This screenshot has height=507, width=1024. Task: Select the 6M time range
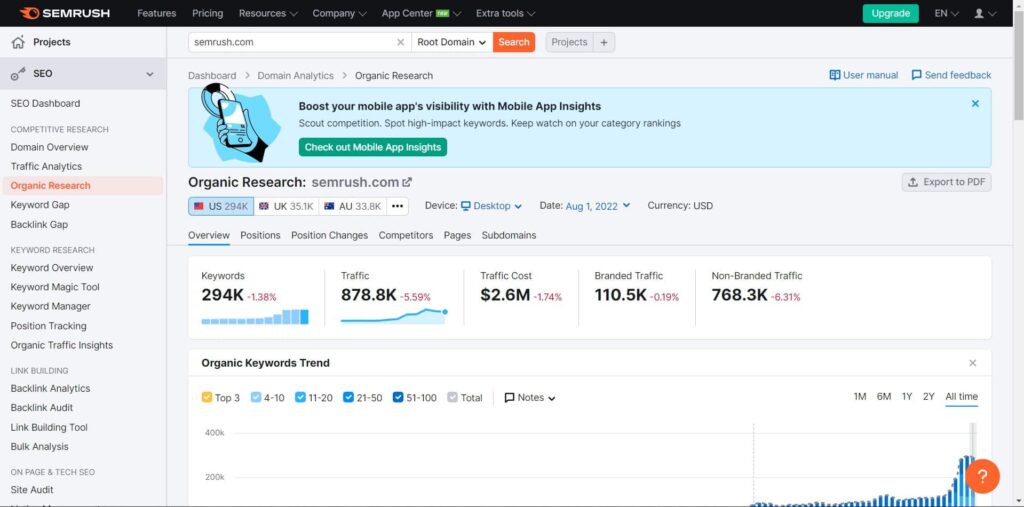(x=884, y=397)
